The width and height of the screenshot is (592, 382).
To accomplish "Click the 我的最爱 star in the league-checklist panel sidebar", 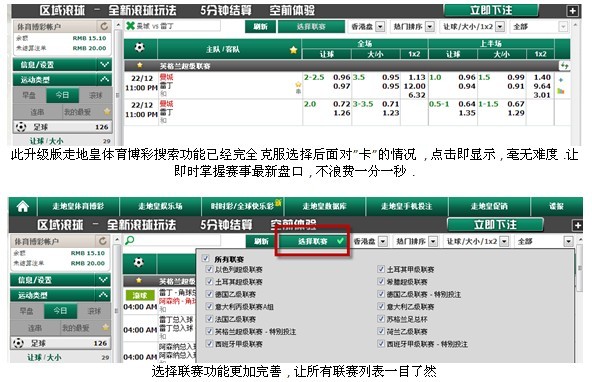I will [x=106, y=328].
